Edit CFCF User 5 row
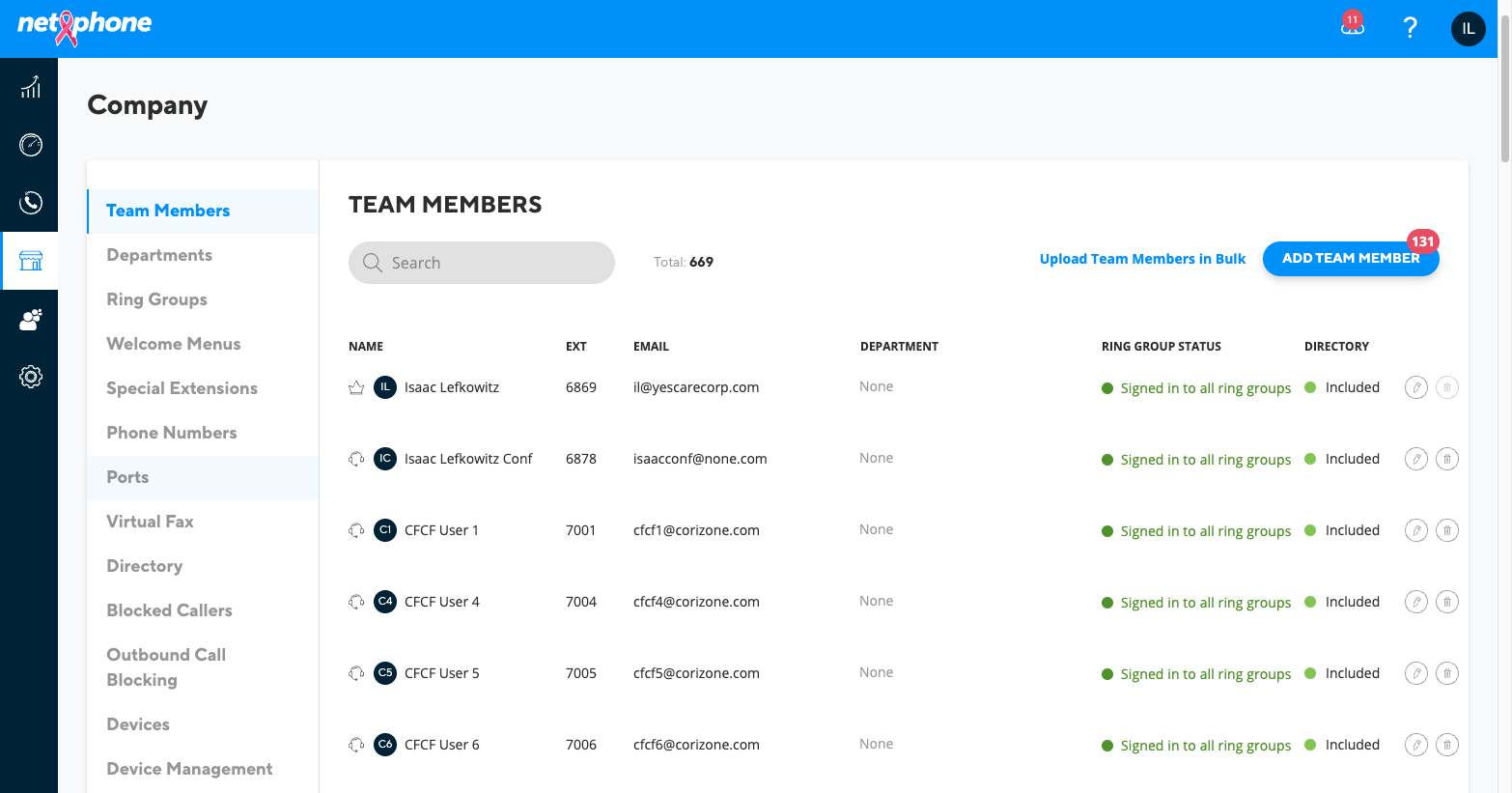 tap(1416, 673)
